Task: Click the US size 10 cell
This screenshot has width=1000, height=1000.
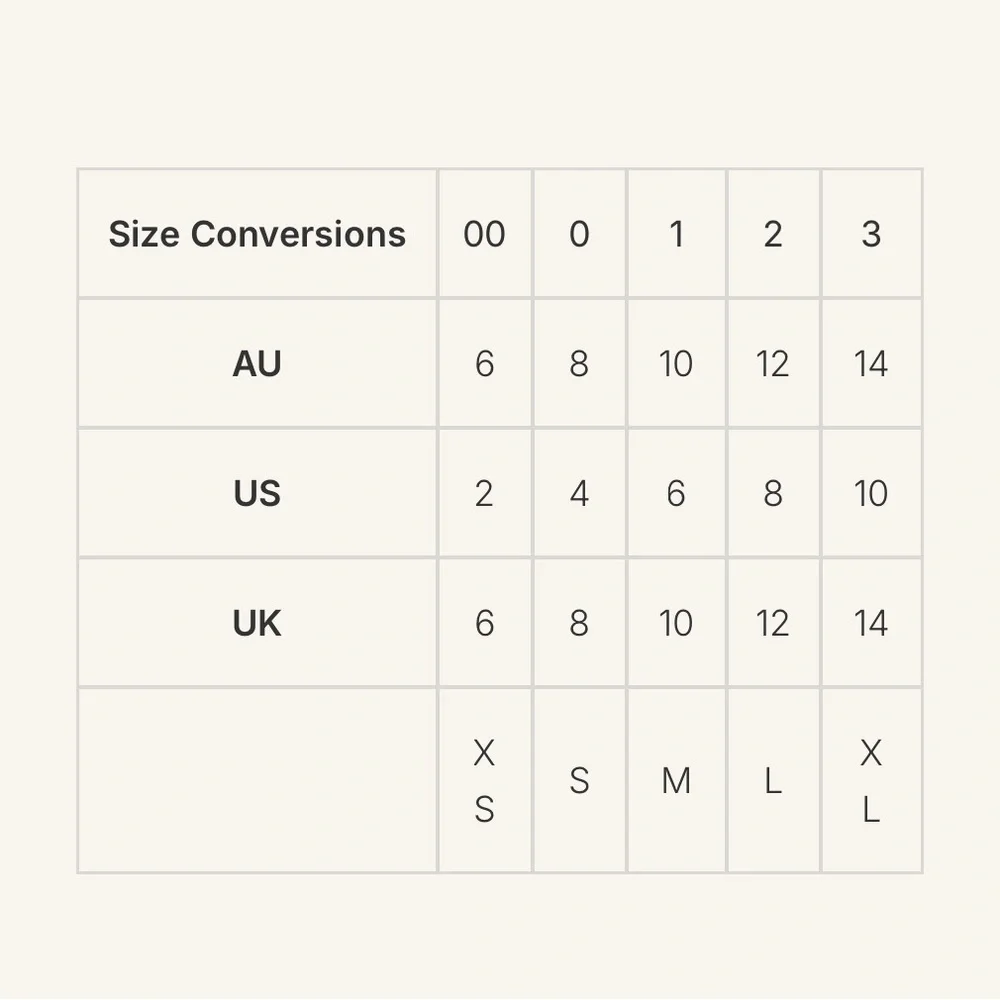Action: coord(871,494)
